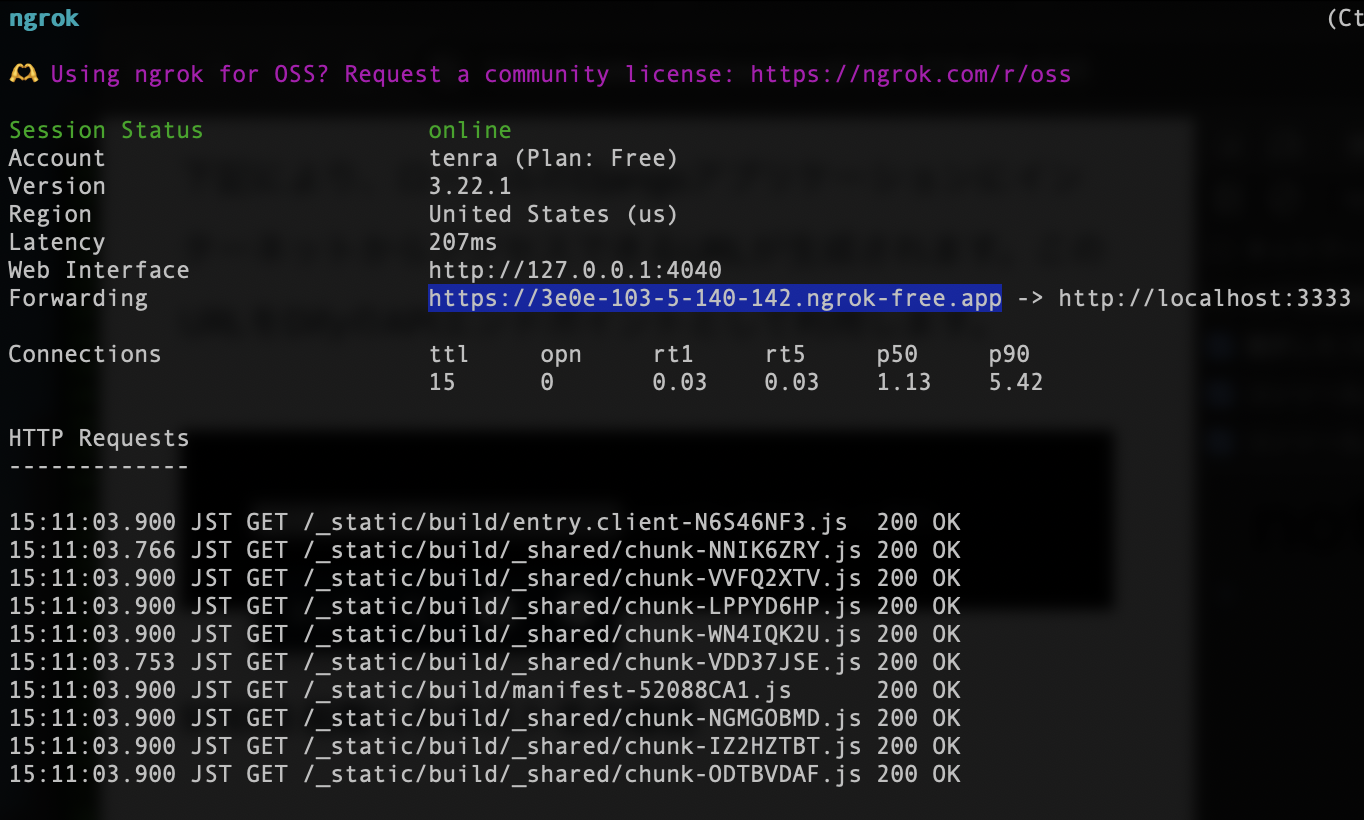
Task: Open the highlighted ngrok-free.app forwarding URL
Action: point(715,298)
